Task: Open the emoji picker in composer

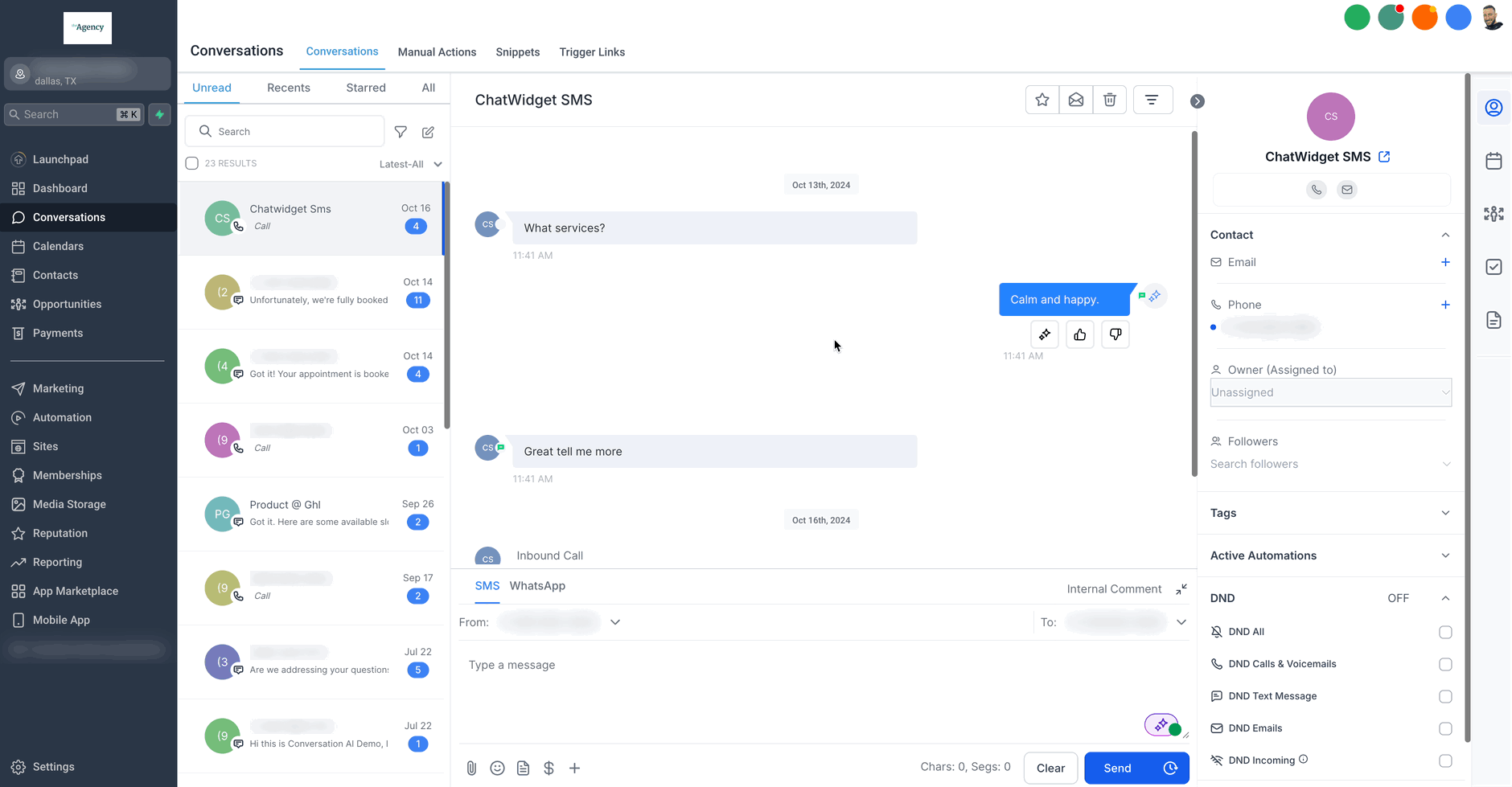Action: point(498,768)
